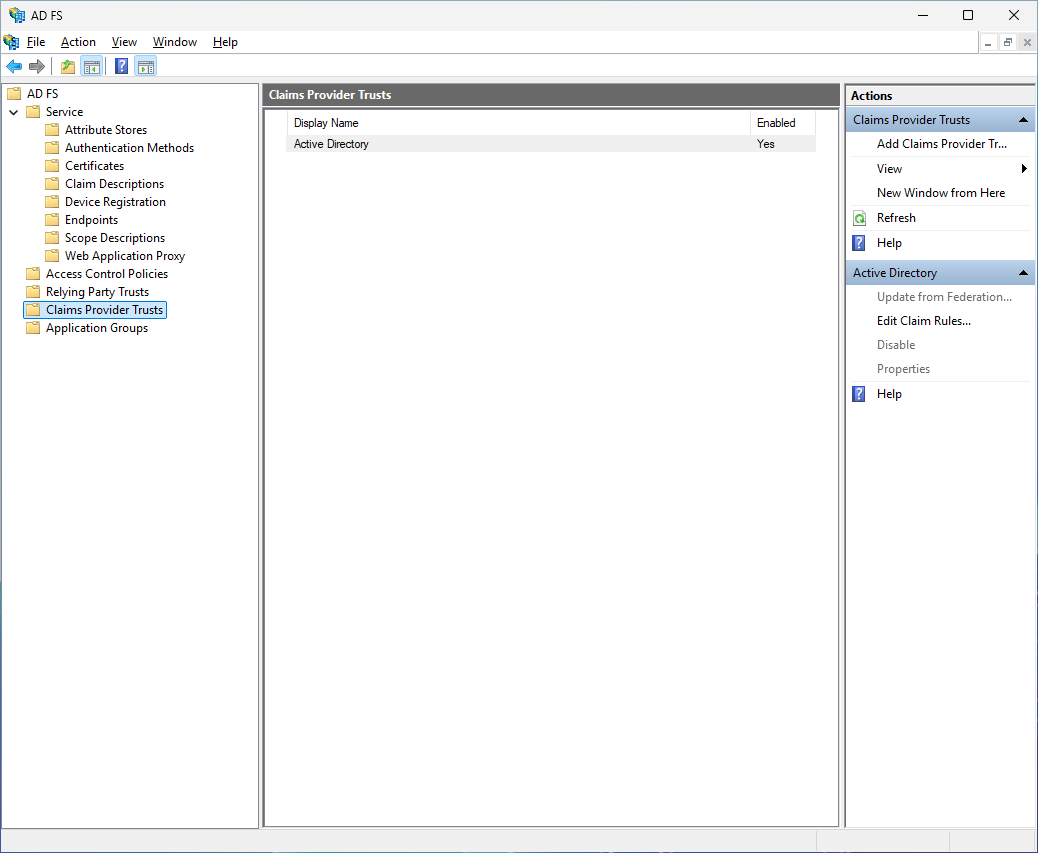Select the Active Directory trust row

pos(551,144)
